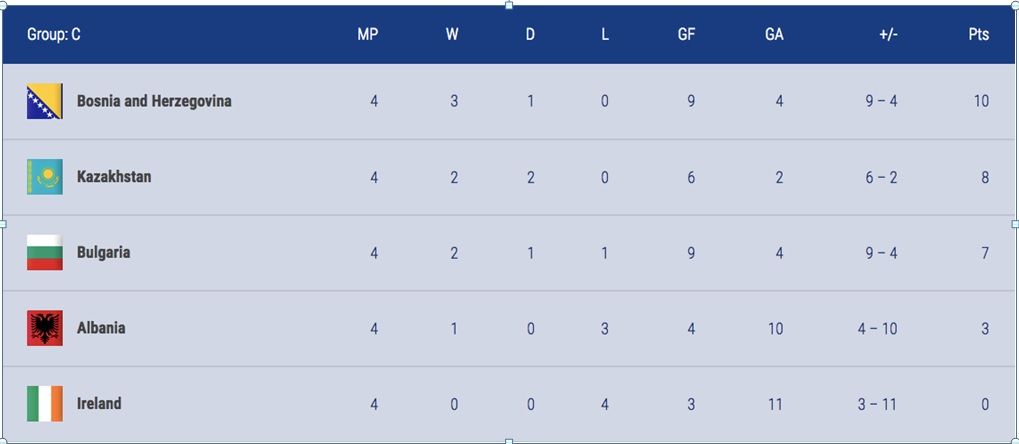
Task: Click the W column header
Action: pos(452,34)
